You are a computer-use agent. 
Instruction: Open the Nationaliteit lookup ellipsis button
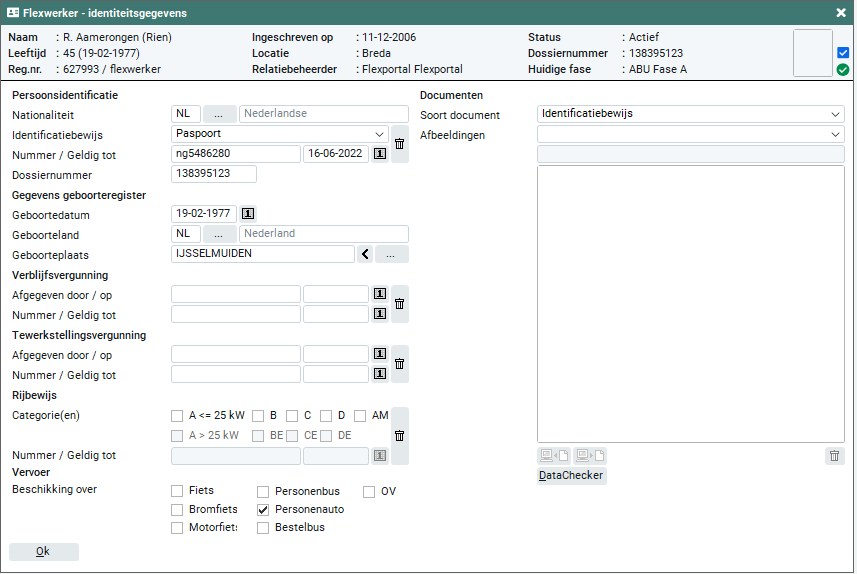219,114
